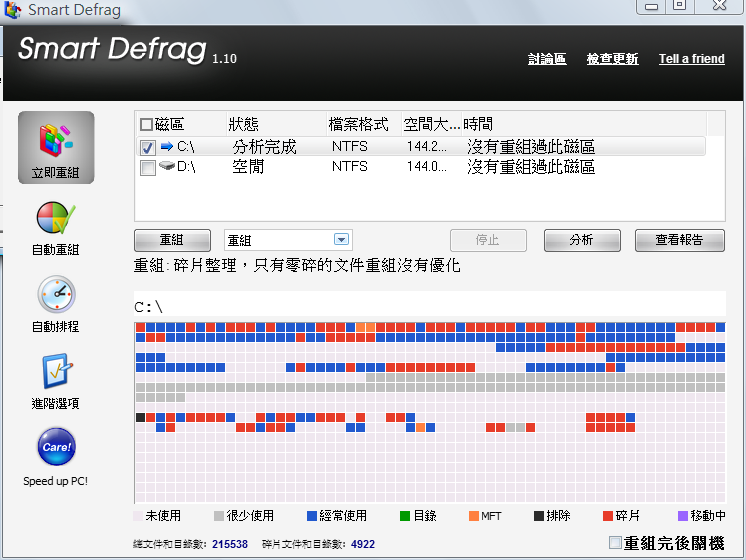Click the C:\ drive arrow icon

pos(166,147)
